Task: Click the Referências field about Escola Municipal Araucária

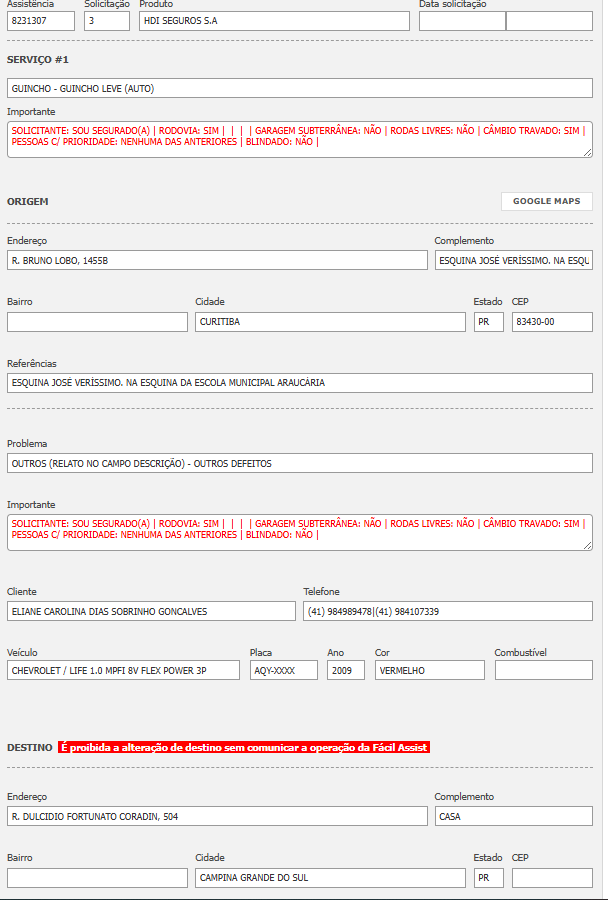Action: pos(300,383)
